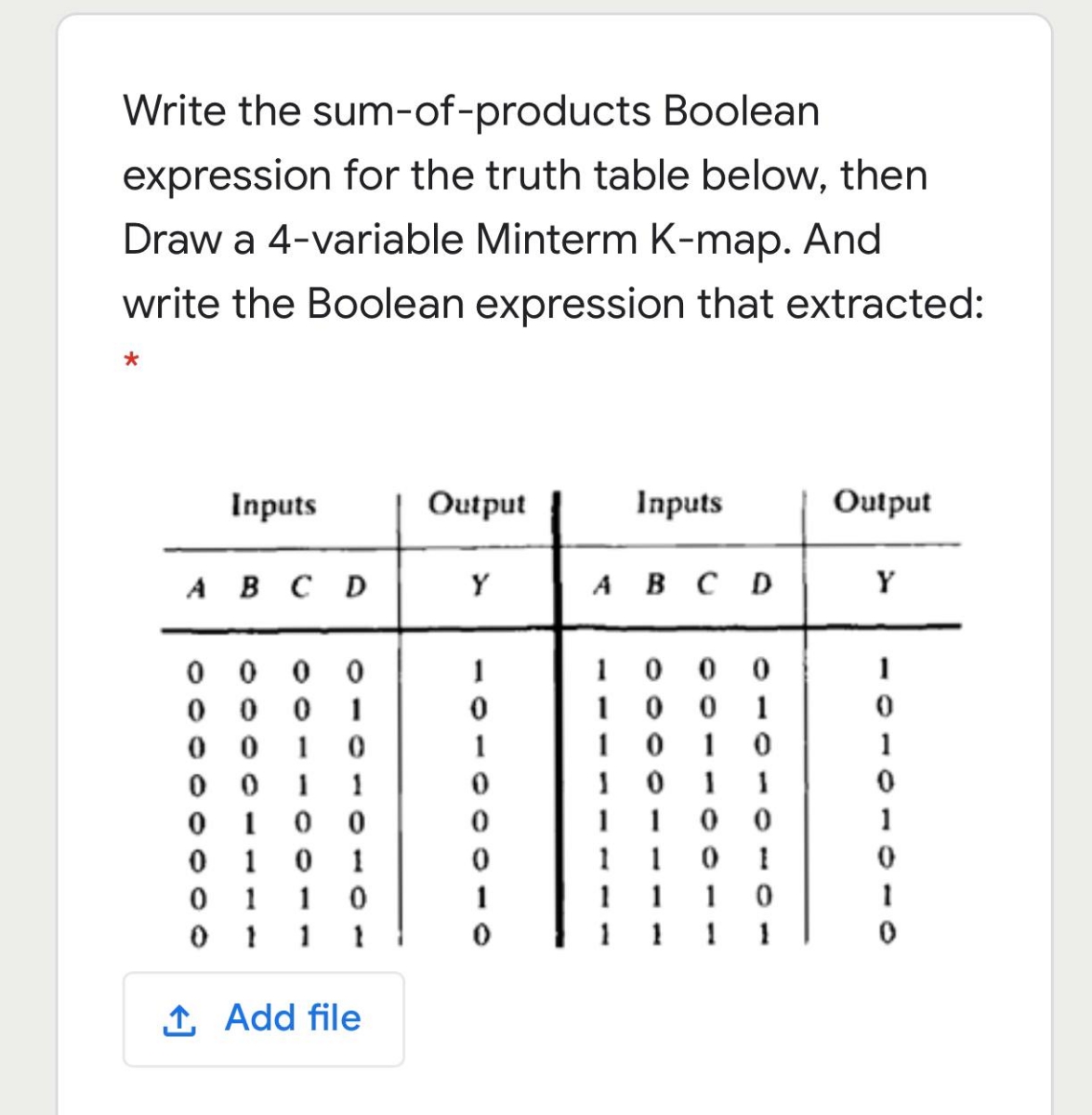Click the upload arrow icon on Add file
Image resolution: width=1092 pixels, height=1115 pixels.
tap(182, 1018)
